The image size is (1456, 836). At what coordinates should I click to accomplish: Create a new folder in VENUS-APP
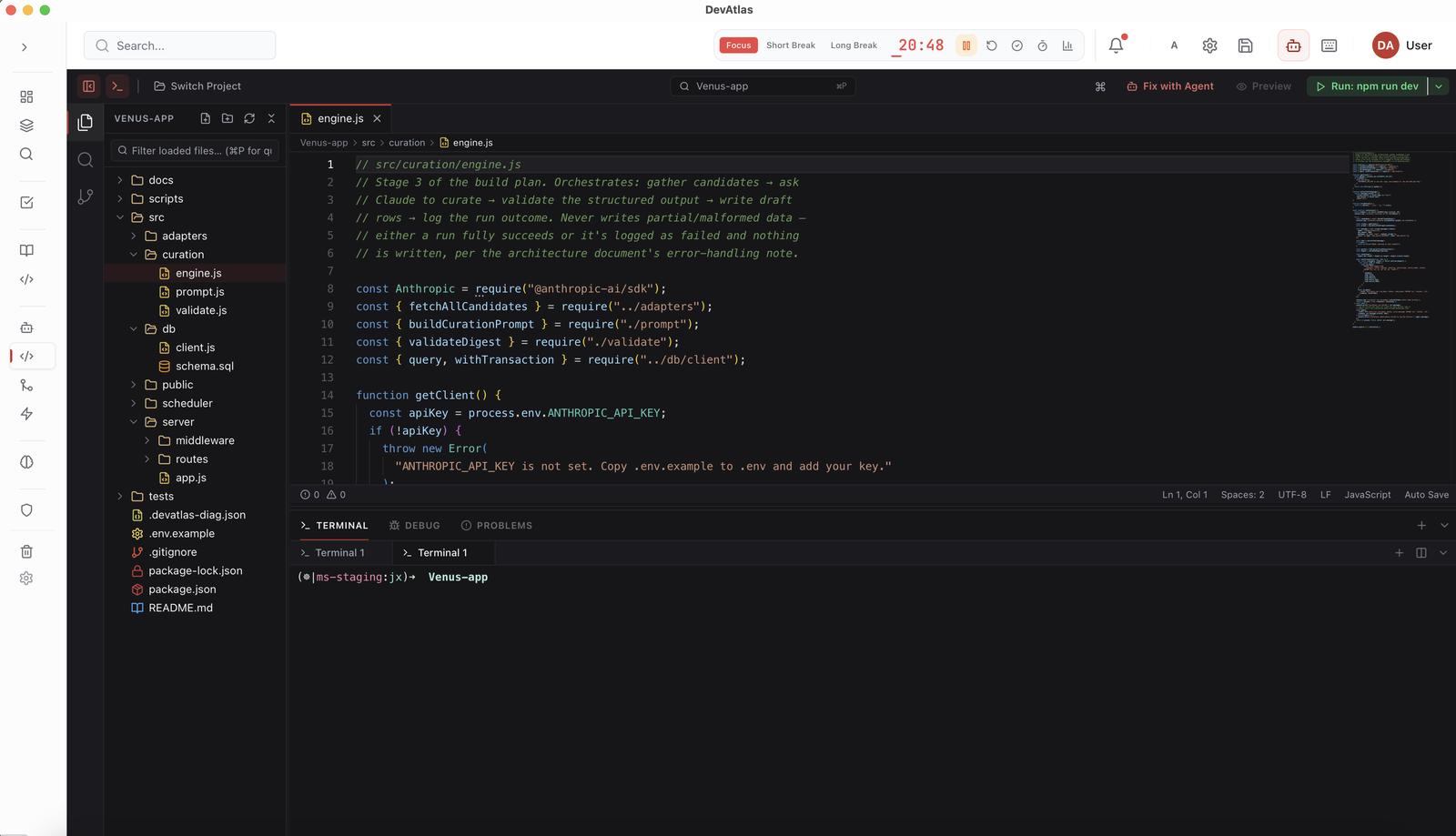pyautogui.click(x=227, y=118)
